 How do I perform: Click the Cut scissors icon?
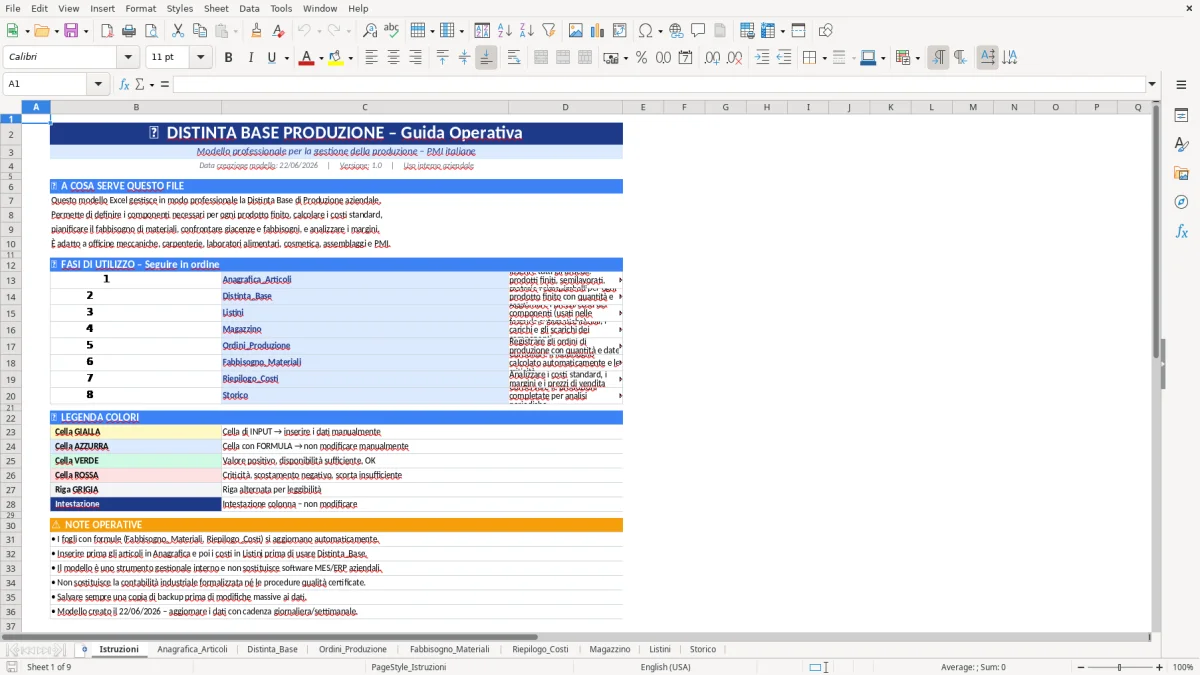[178, 31]
